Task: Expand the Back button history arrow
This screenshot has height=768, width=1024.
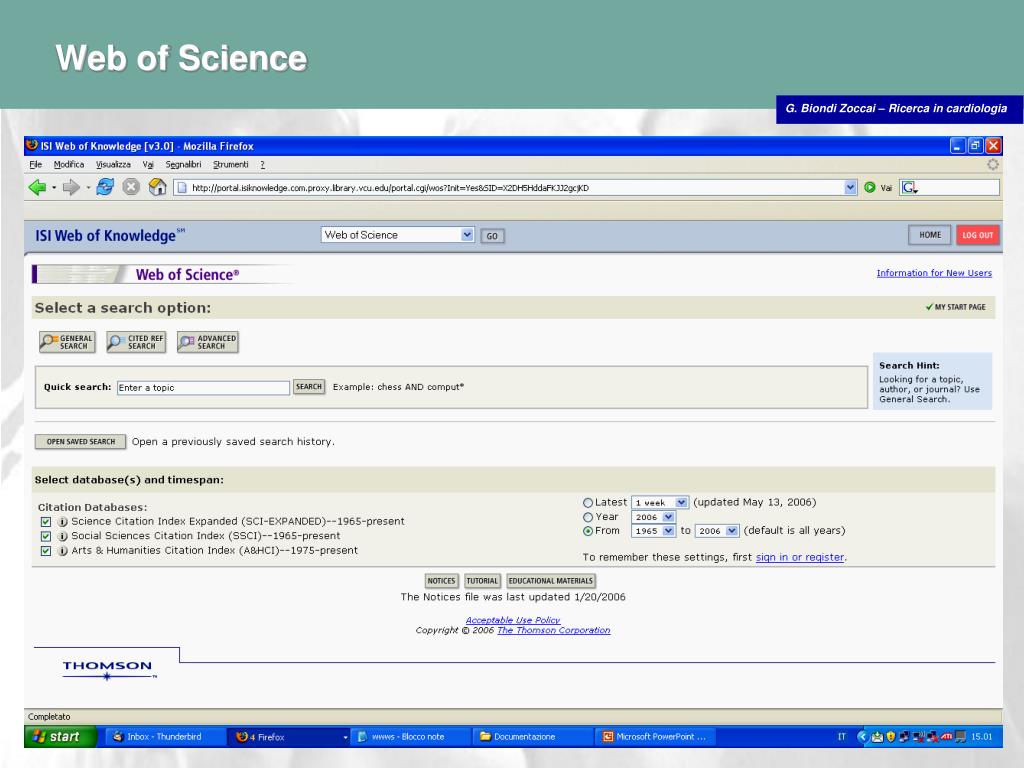Action: pyautogui.click(x=54, y=188)
